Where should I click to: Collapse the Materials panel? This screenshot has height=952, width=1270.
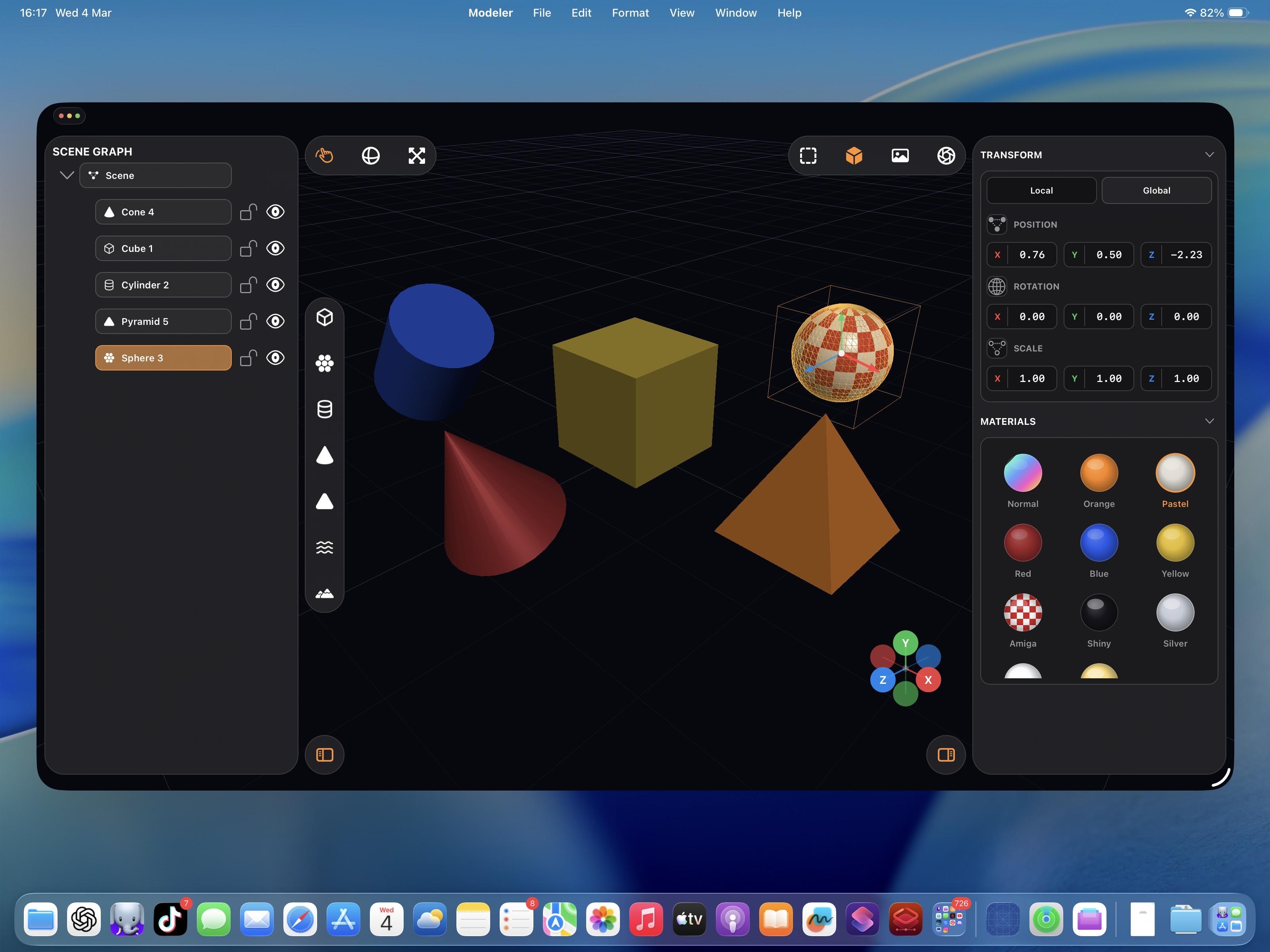pos(1209,421)
